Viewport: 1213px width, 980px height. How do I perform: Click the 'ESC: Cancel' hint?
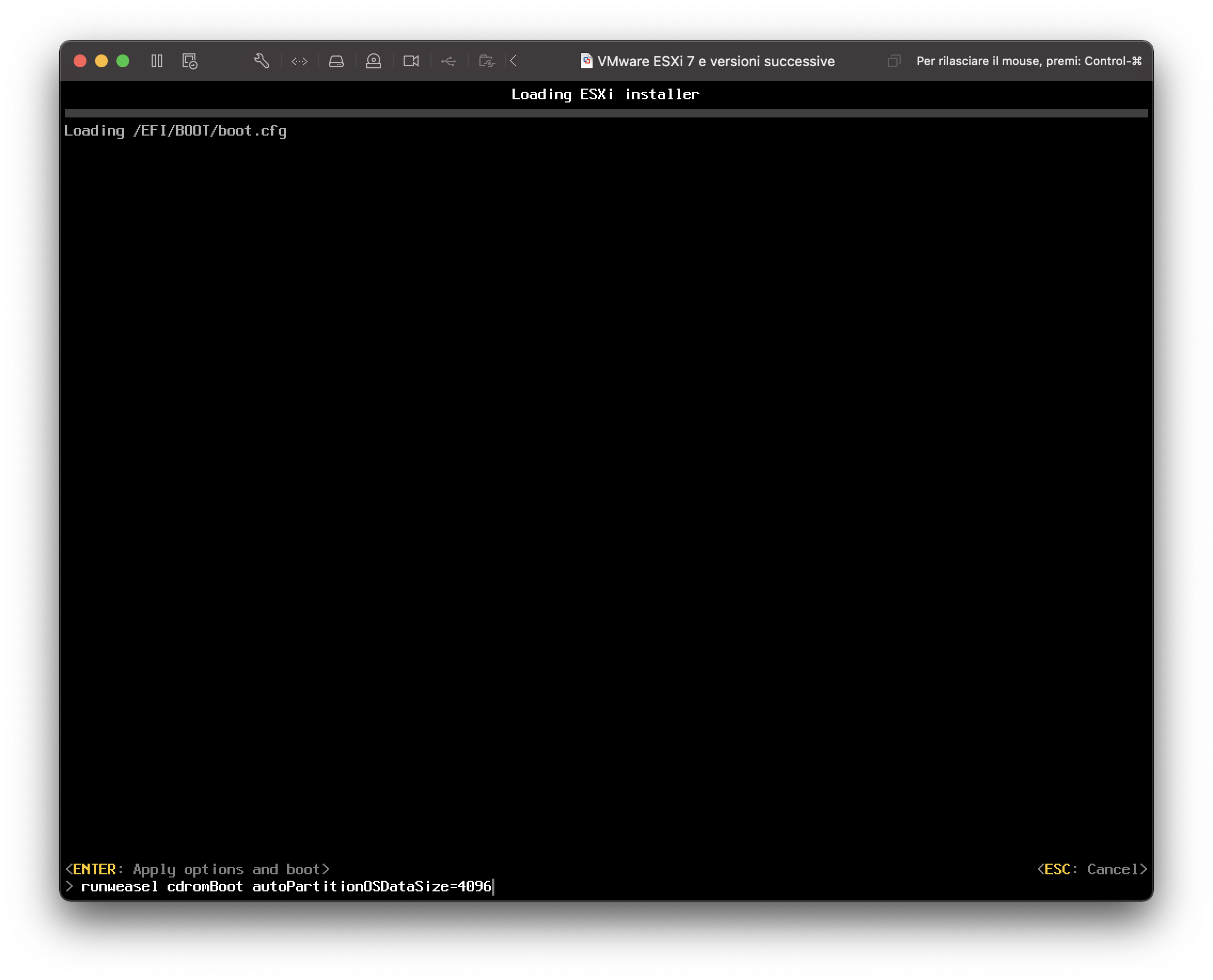[1092, 870]
